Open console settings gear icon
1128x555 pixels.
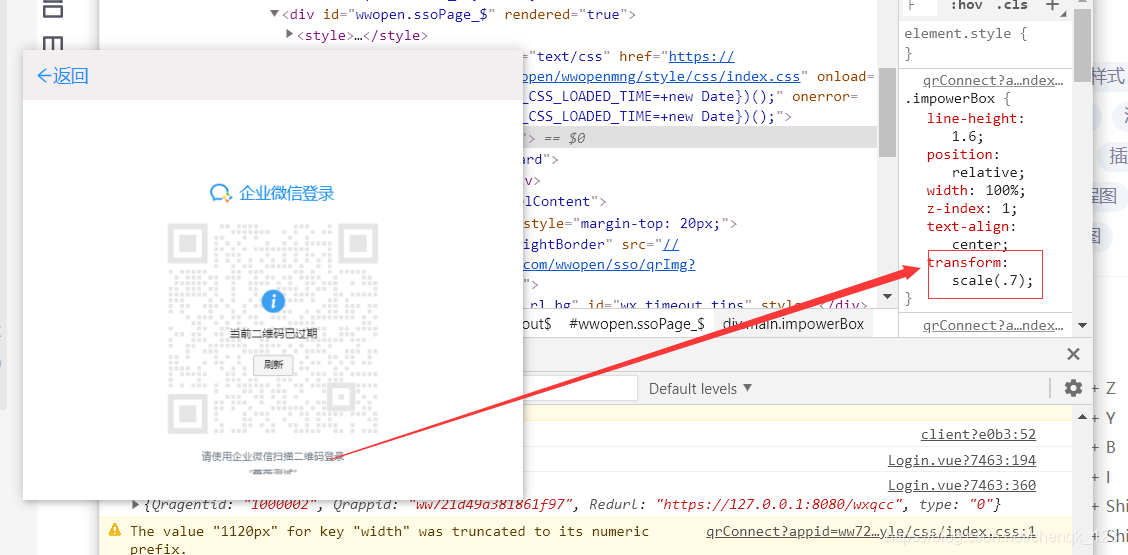coord(1073,389)
